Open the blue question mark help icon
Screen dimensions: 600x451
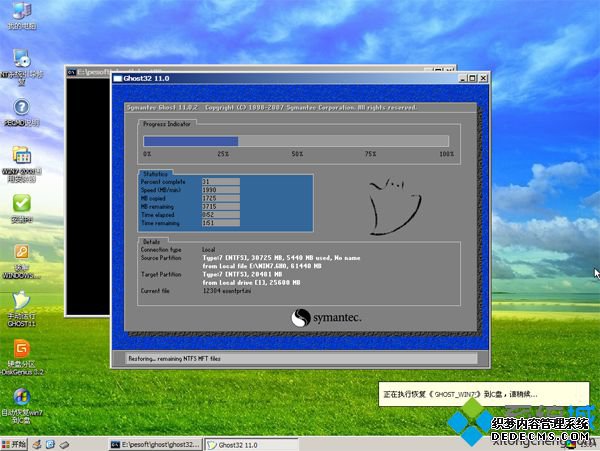[21, 106]
